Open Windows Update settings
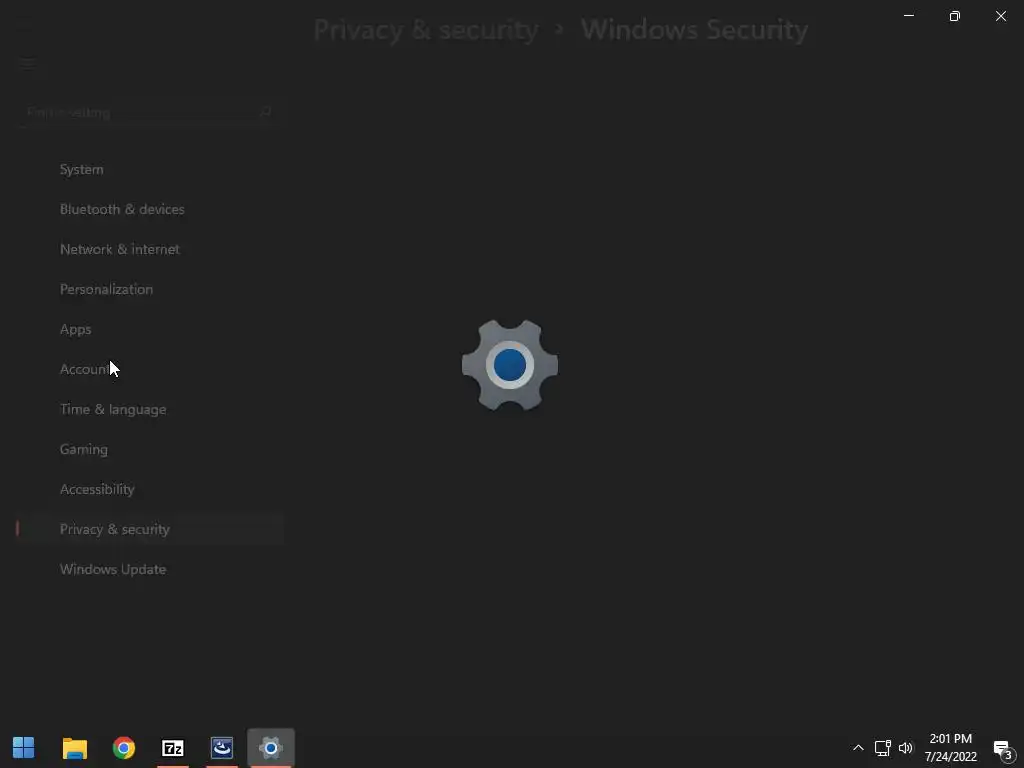The width and height of the screenshot is (1024, 768). (113, 569)
